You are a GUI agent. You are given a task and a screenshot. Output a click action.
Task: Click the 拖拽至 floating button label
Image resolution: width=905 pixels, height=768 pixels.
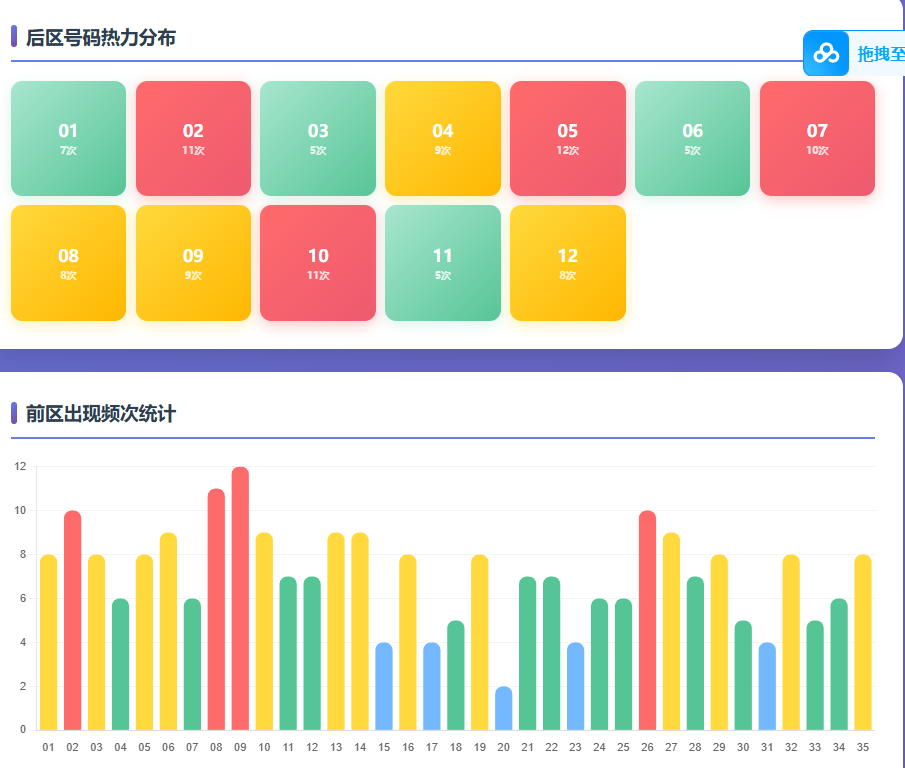(x=880, y=54)
